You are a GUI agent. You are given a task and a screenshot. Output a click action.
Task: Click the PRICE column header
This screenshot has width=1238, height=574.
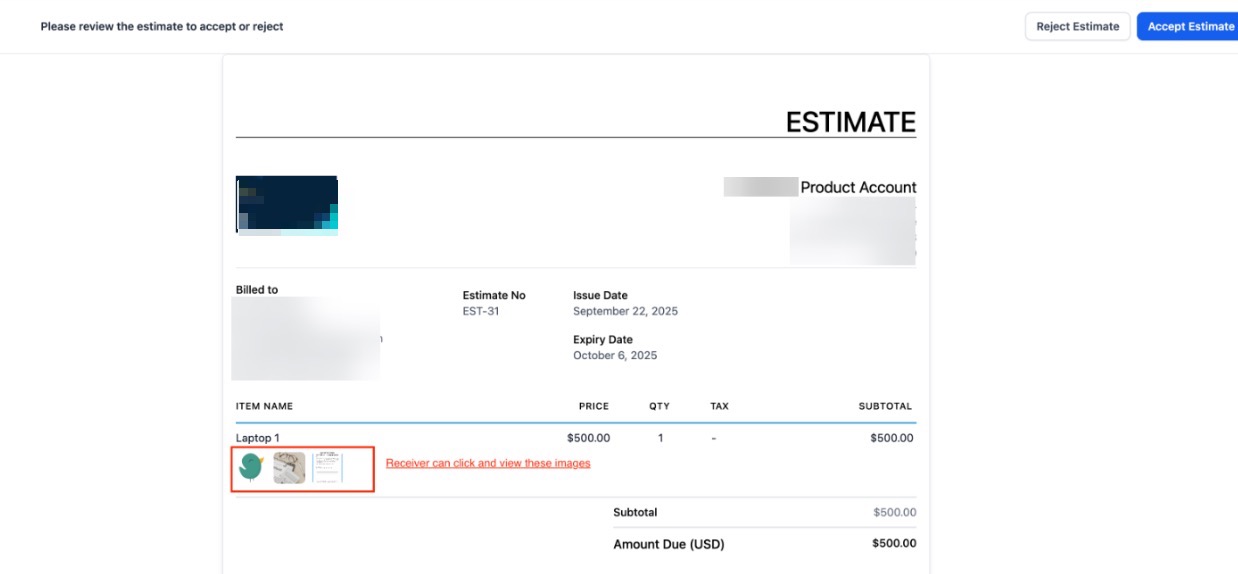pyautogui.click(x=593, y=406)
